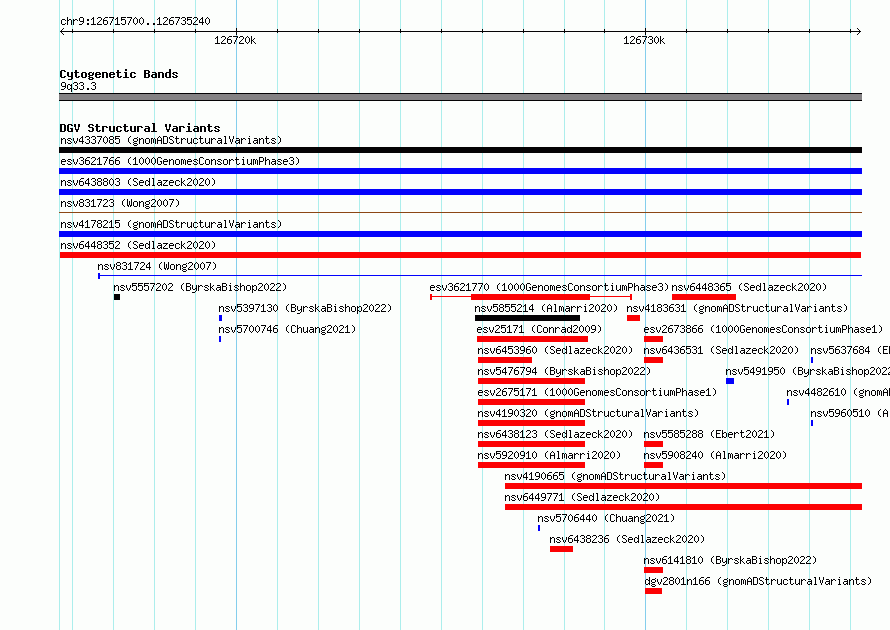
Task: Click the esv25171 Conrad2009 label
Action: [539, 329]
